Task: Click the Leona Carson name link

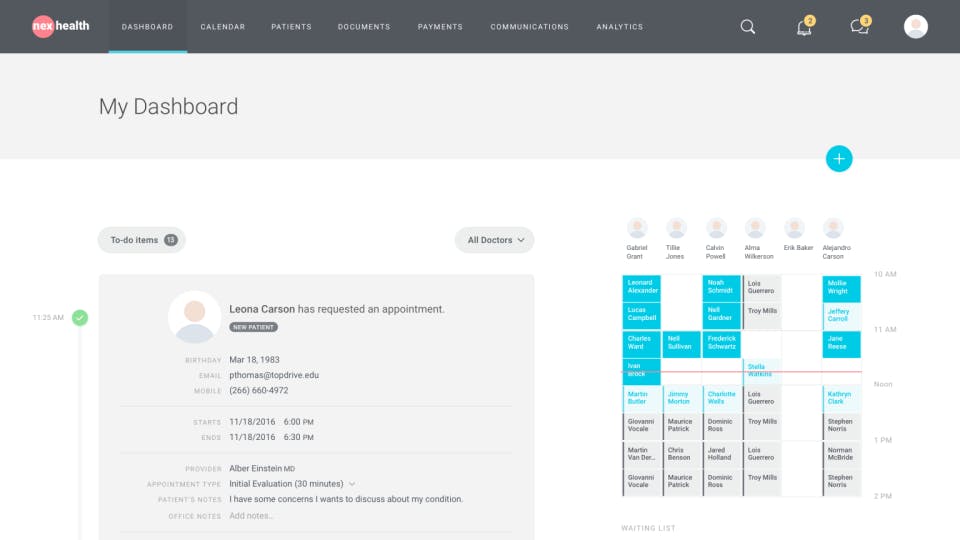Action: tap(262, 309)
